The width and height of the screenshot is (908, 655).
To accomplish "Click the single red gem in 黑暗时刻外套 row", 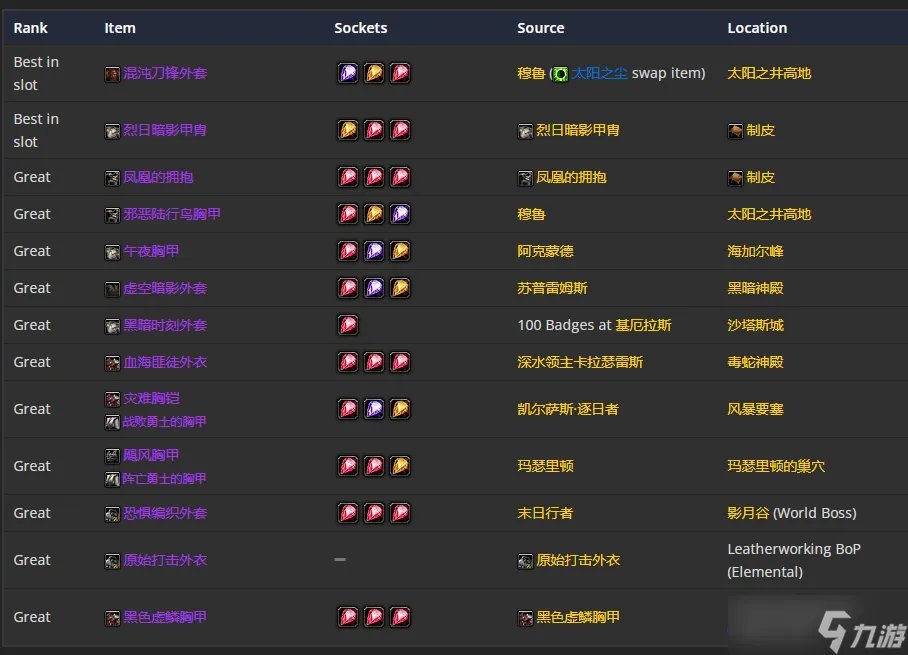I will [x=347, y=325].
